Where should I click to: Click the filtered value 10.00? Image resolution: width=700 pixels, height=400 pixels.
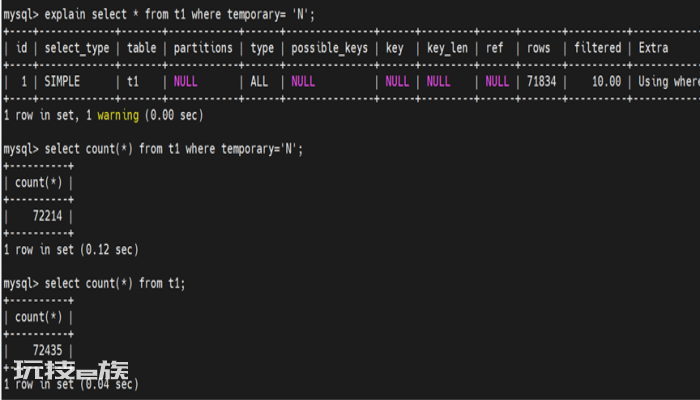coord(606,82)
